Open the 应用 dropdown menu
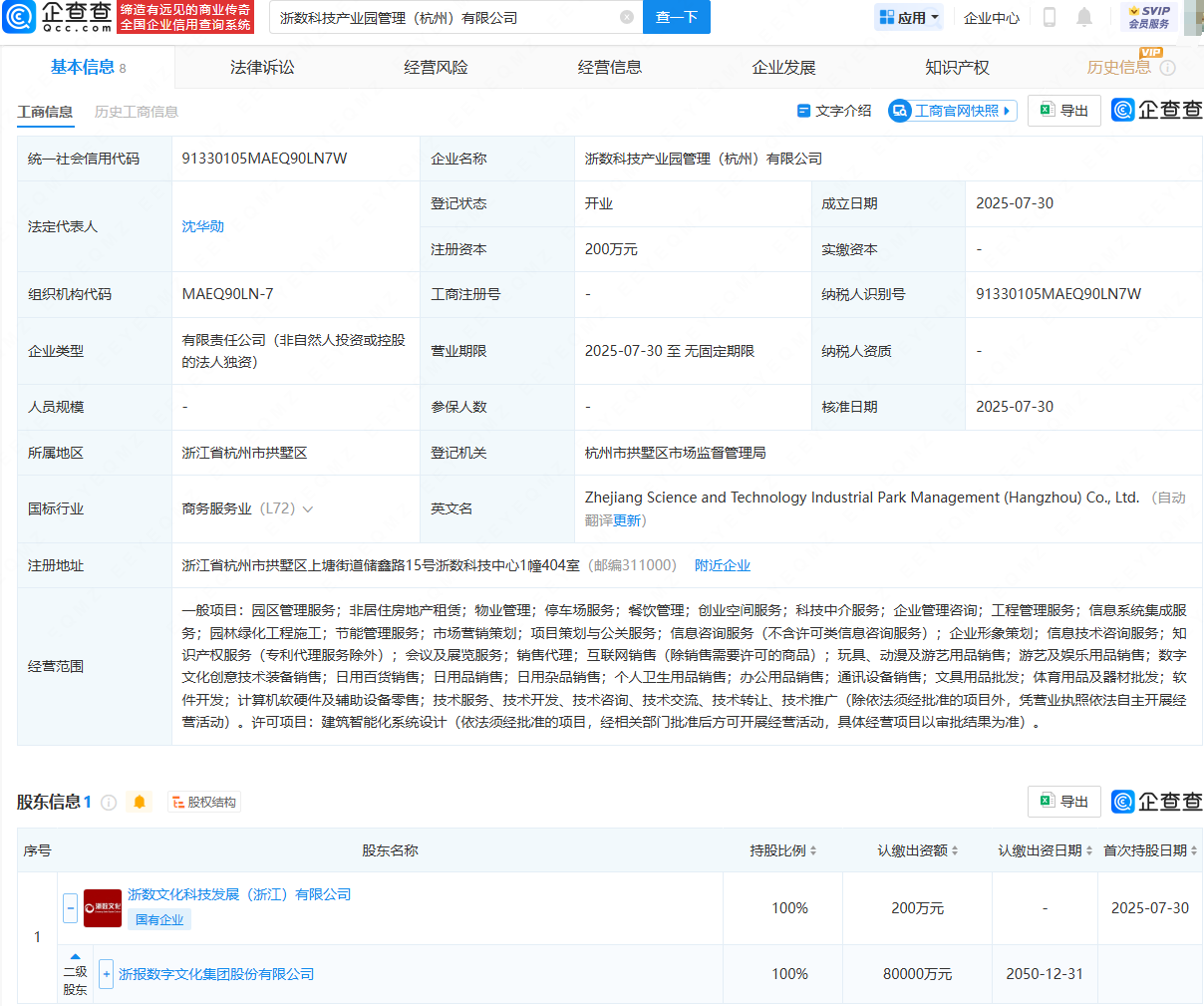This screenshot has height=1006, width=1204. 909,17
